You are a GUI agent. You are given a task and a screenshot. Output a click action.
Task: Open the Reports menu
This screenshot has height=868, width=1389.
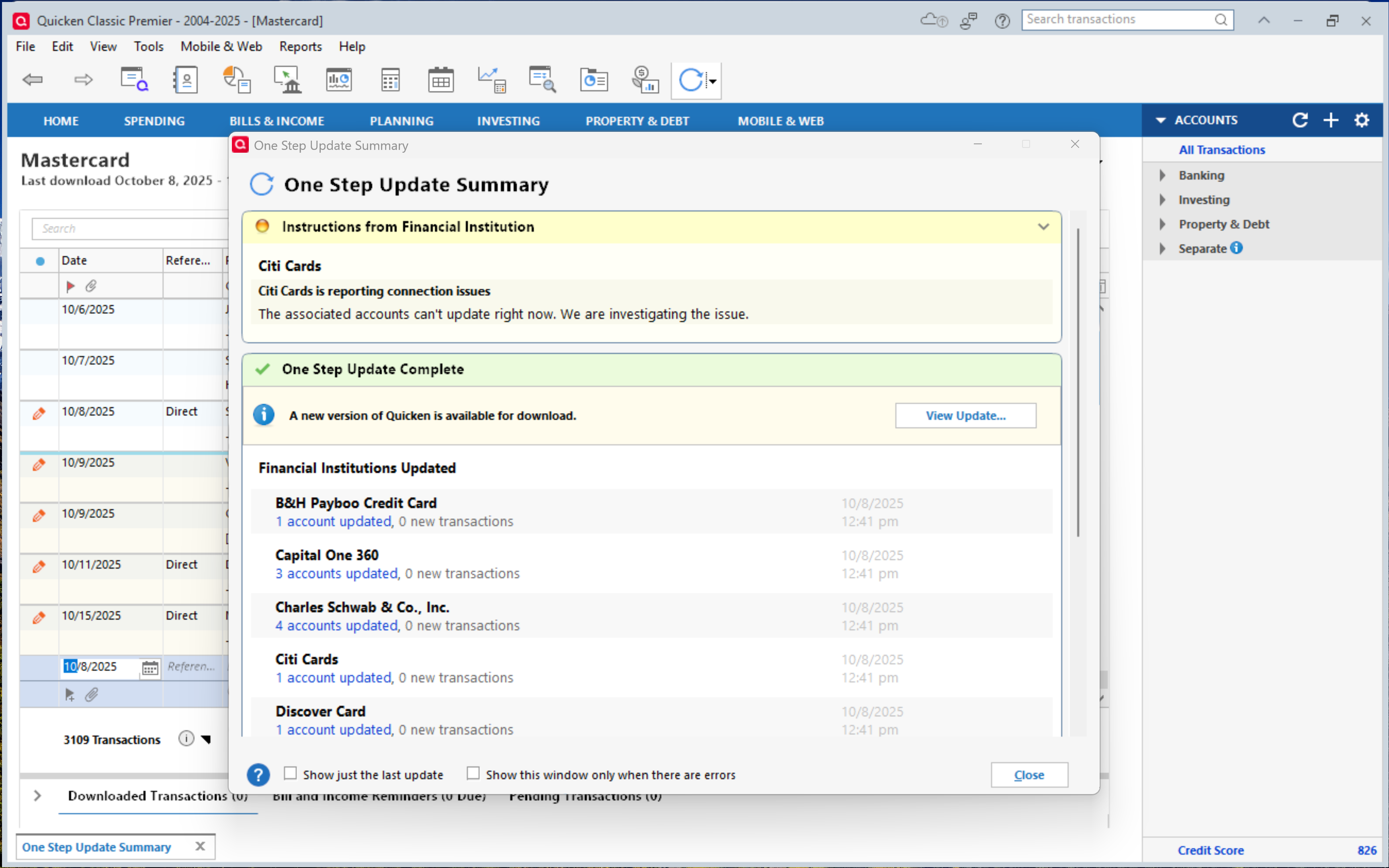click(300, 47)
